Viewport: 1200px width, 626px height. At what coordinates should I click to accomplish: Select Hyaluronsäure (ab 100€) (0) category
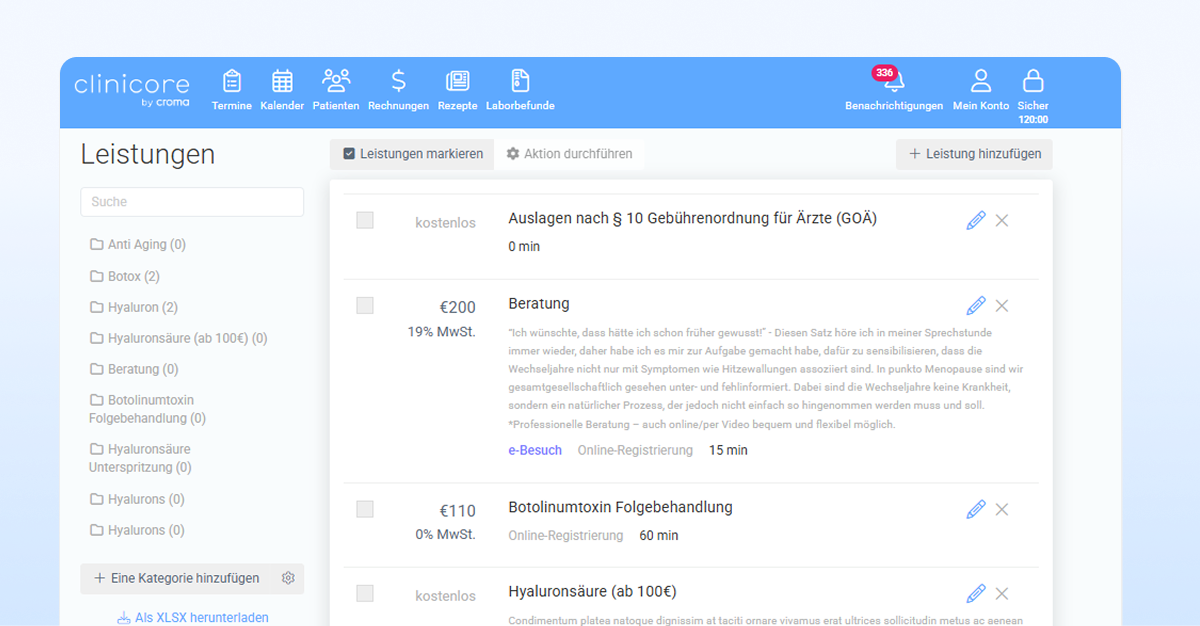coord(179,338)
